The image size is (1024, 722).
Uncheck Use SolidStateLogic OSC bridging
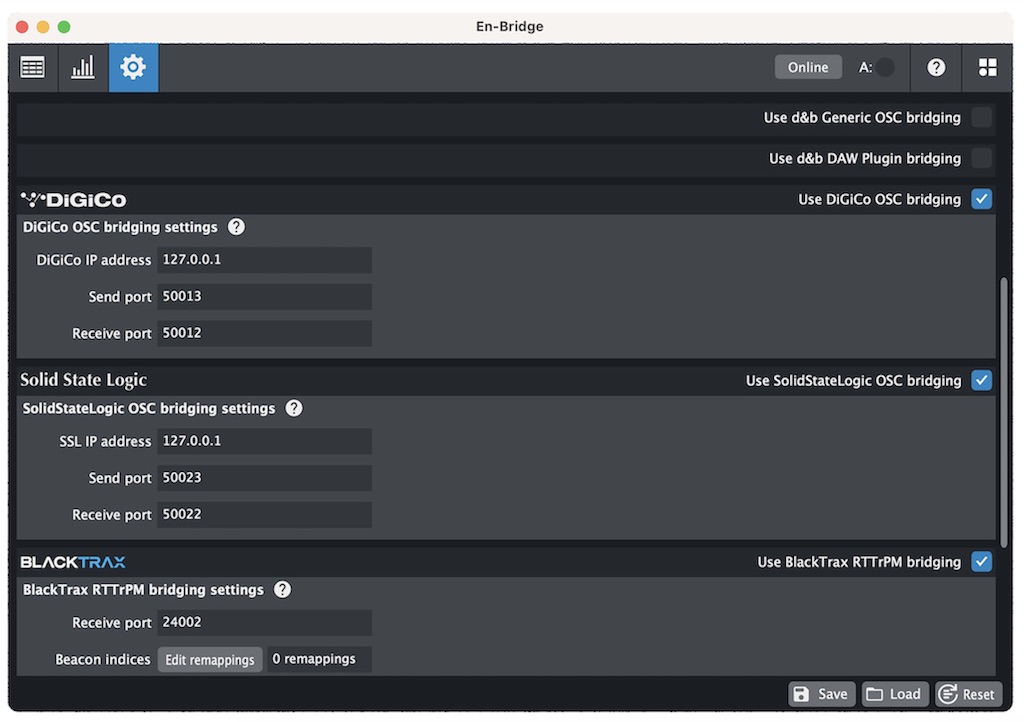click(x=982, y=380)
